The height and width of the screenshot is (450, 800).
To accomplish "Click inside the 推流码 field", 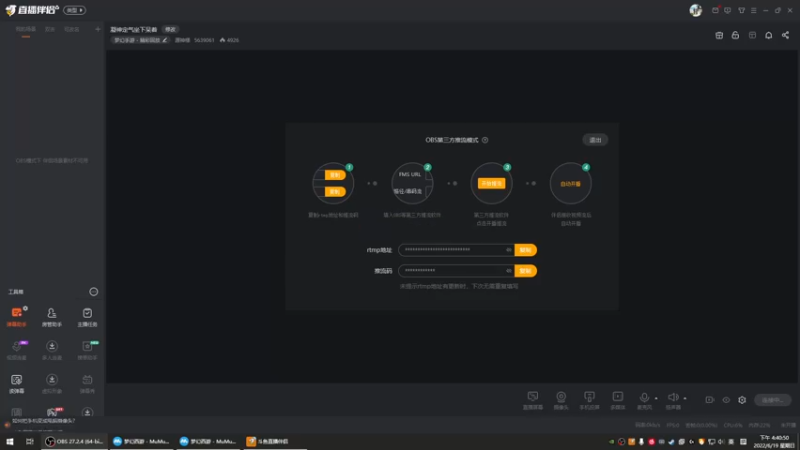I will pos(456,271).
